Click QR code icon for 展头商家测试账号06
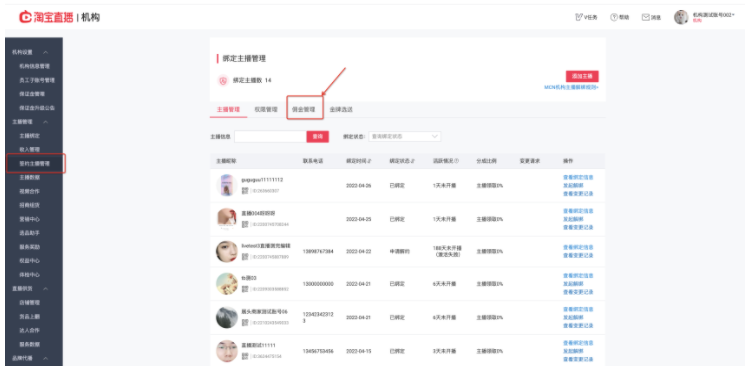The width and height of the screenshot is (749, 366). pyautogui.click(x=245, y=323)
